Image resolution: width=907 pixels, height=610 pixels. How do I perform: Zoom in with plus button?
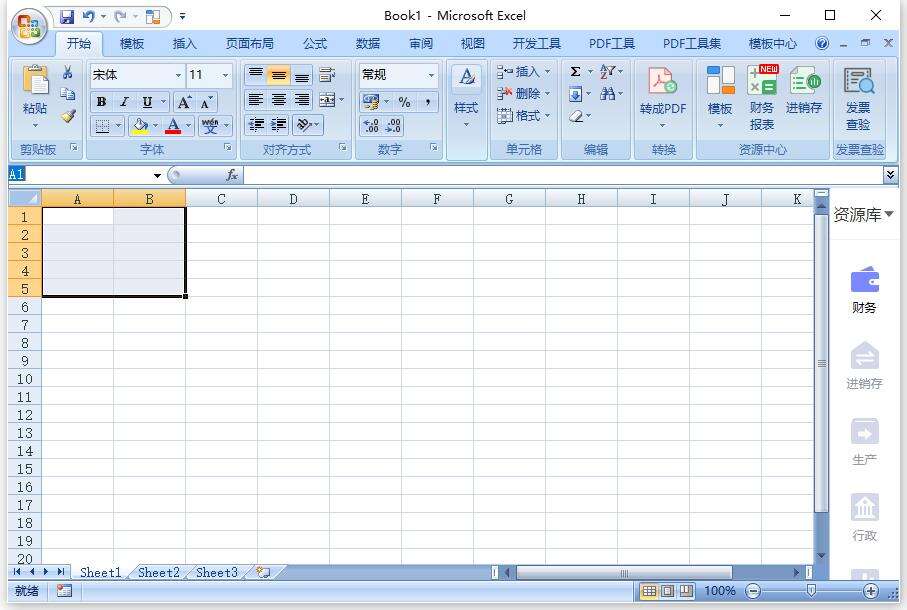click(x=871, y=591)
